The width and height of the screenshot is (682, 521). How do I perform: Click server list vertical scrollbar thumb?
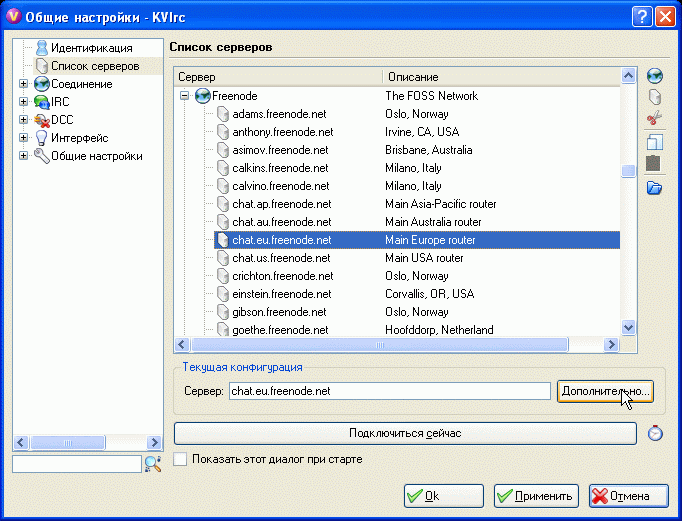[628, 171]
